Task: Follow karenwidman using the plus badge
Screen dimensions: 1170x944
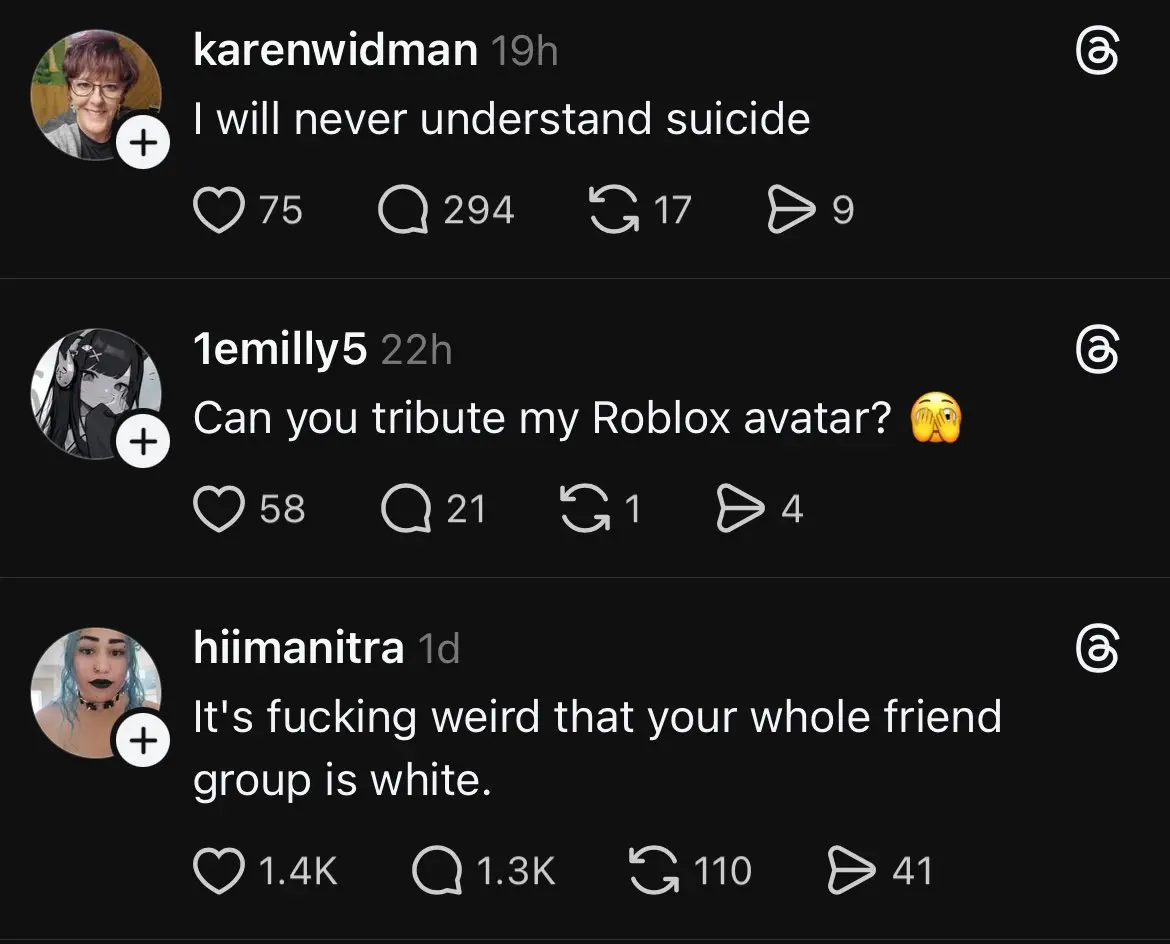Action: coord(143,145)
